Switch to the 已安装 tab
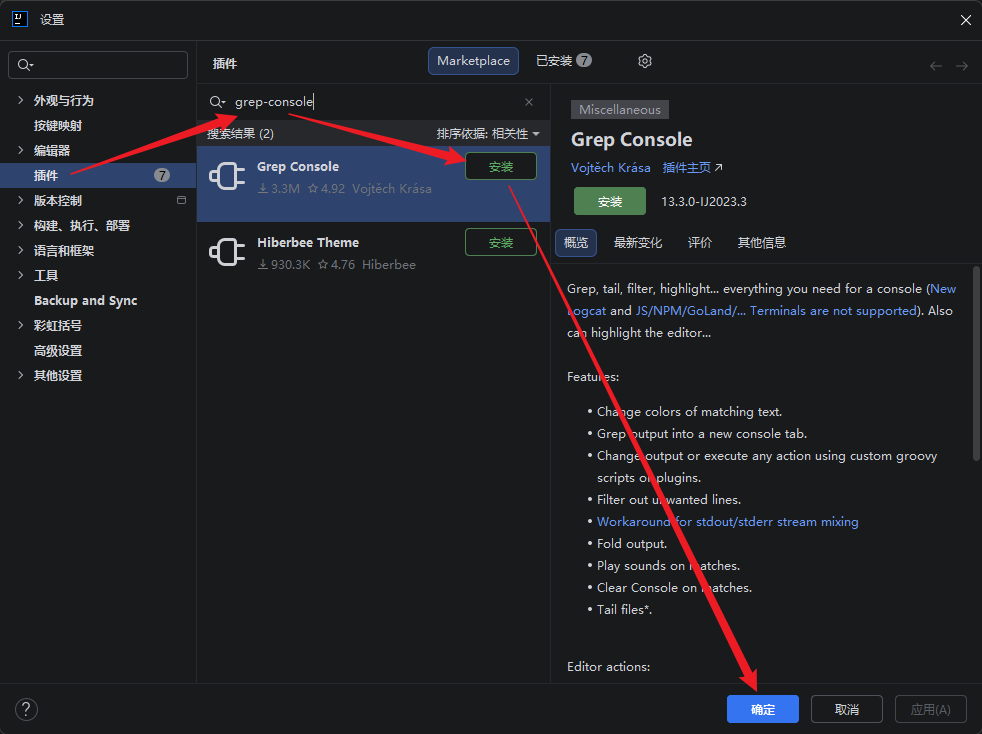This screenshot has width=982, height=734. (x=563, y=61)
